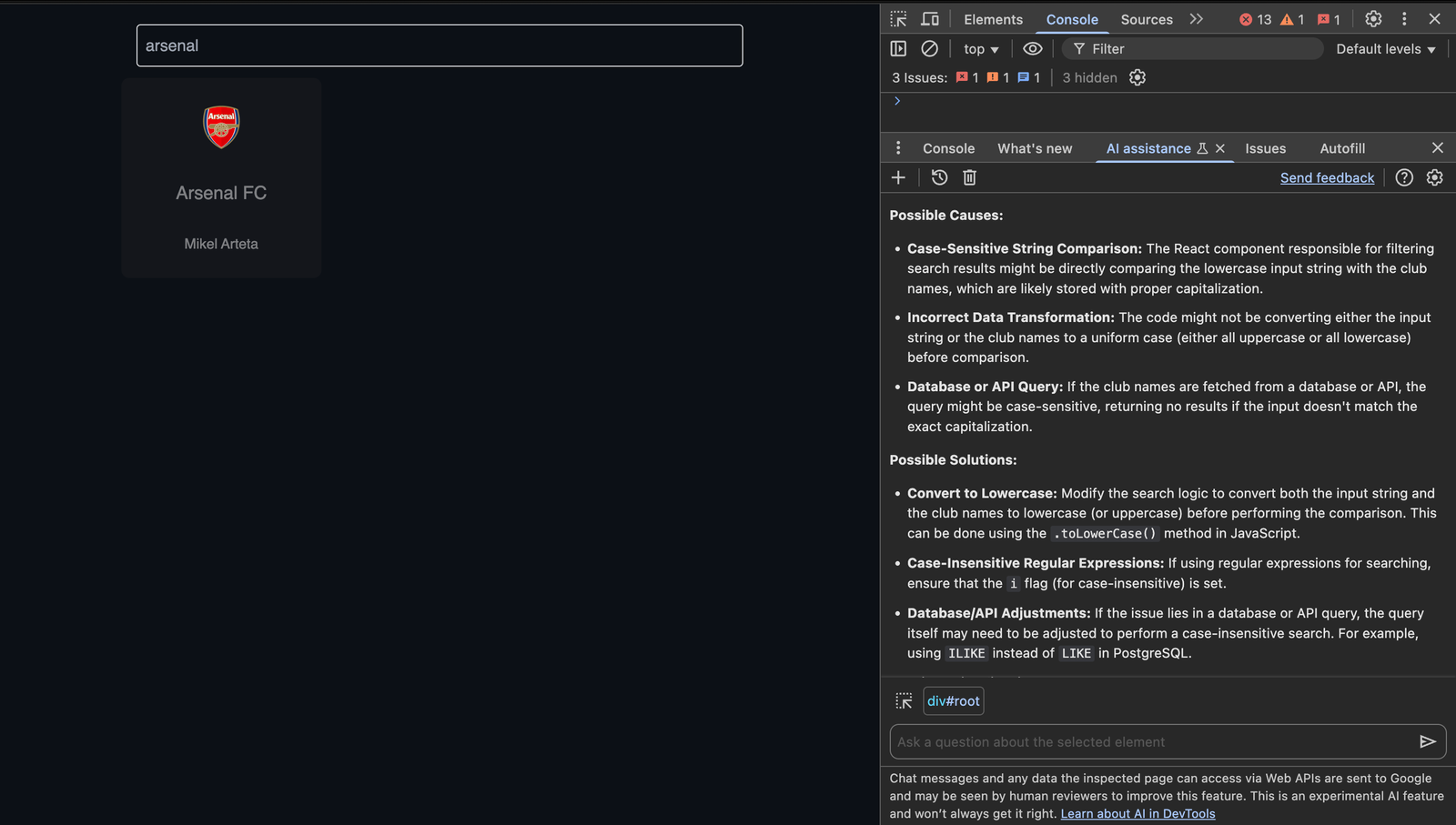
Task: Click the Mikel Arteta manager name
Action: (221, 244)
